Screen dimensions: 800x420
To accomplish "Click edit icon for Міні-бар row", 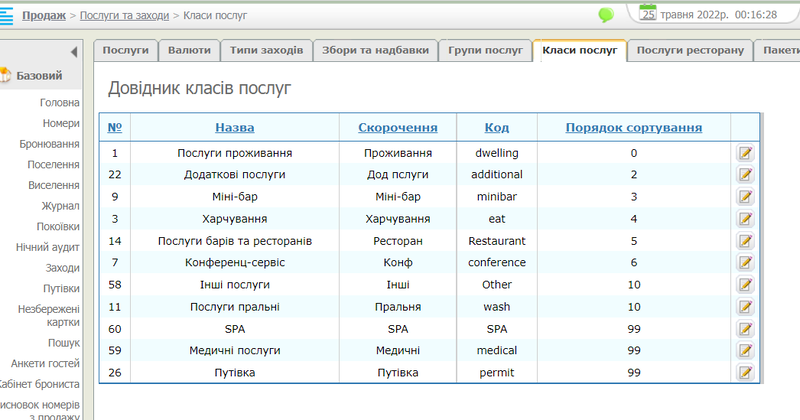I will pos(745,197).
